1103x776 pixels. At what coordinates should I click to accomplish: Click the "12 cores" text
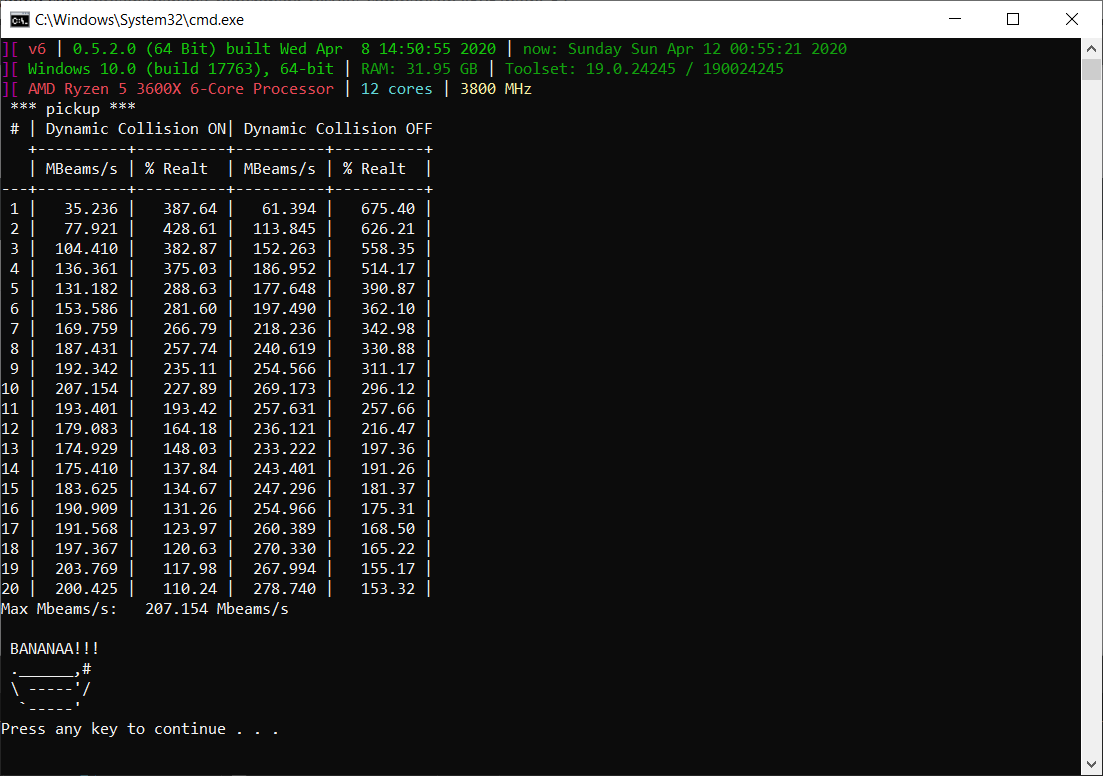[397, 89]
